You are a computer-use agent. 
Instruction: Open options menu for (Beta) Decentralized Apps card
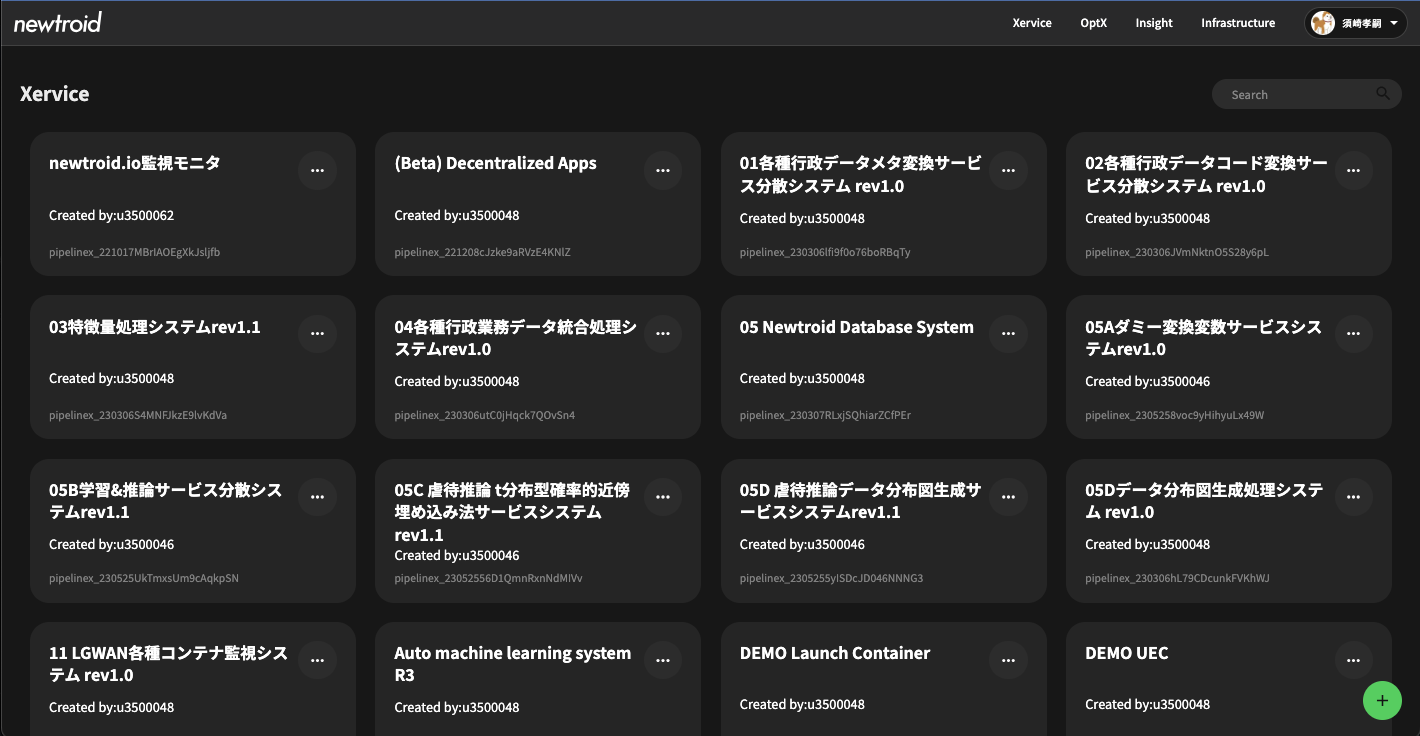coord(663,171)
